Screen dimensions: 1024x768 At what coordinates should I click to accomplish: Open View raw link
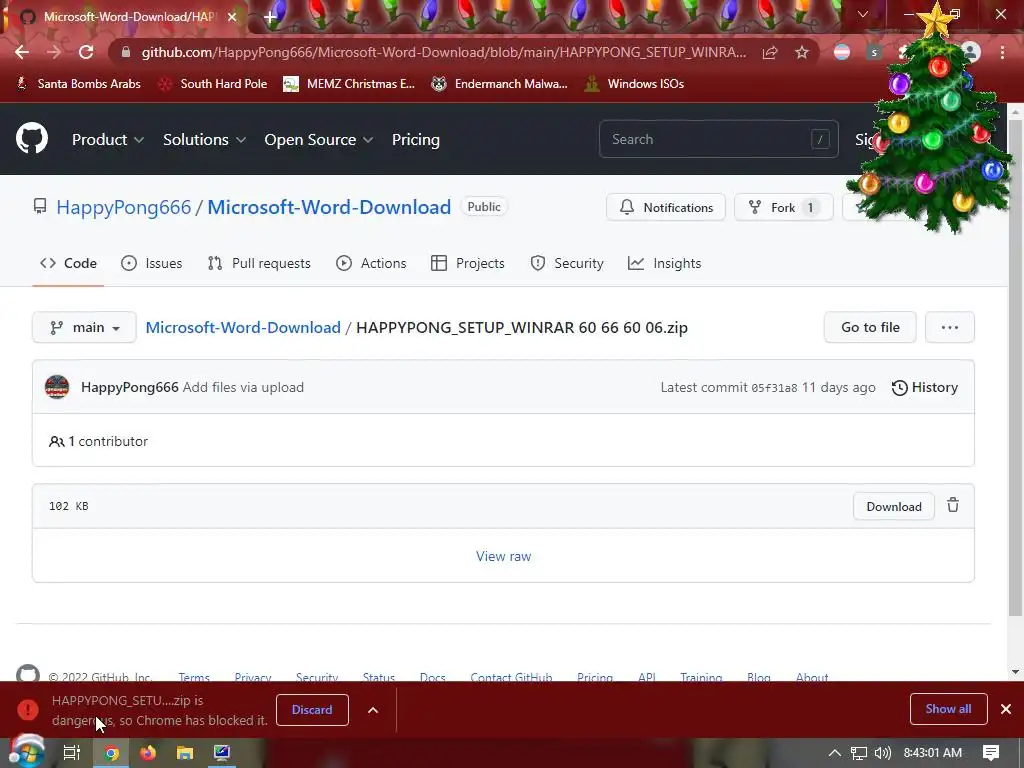click(x=503, y=556)
